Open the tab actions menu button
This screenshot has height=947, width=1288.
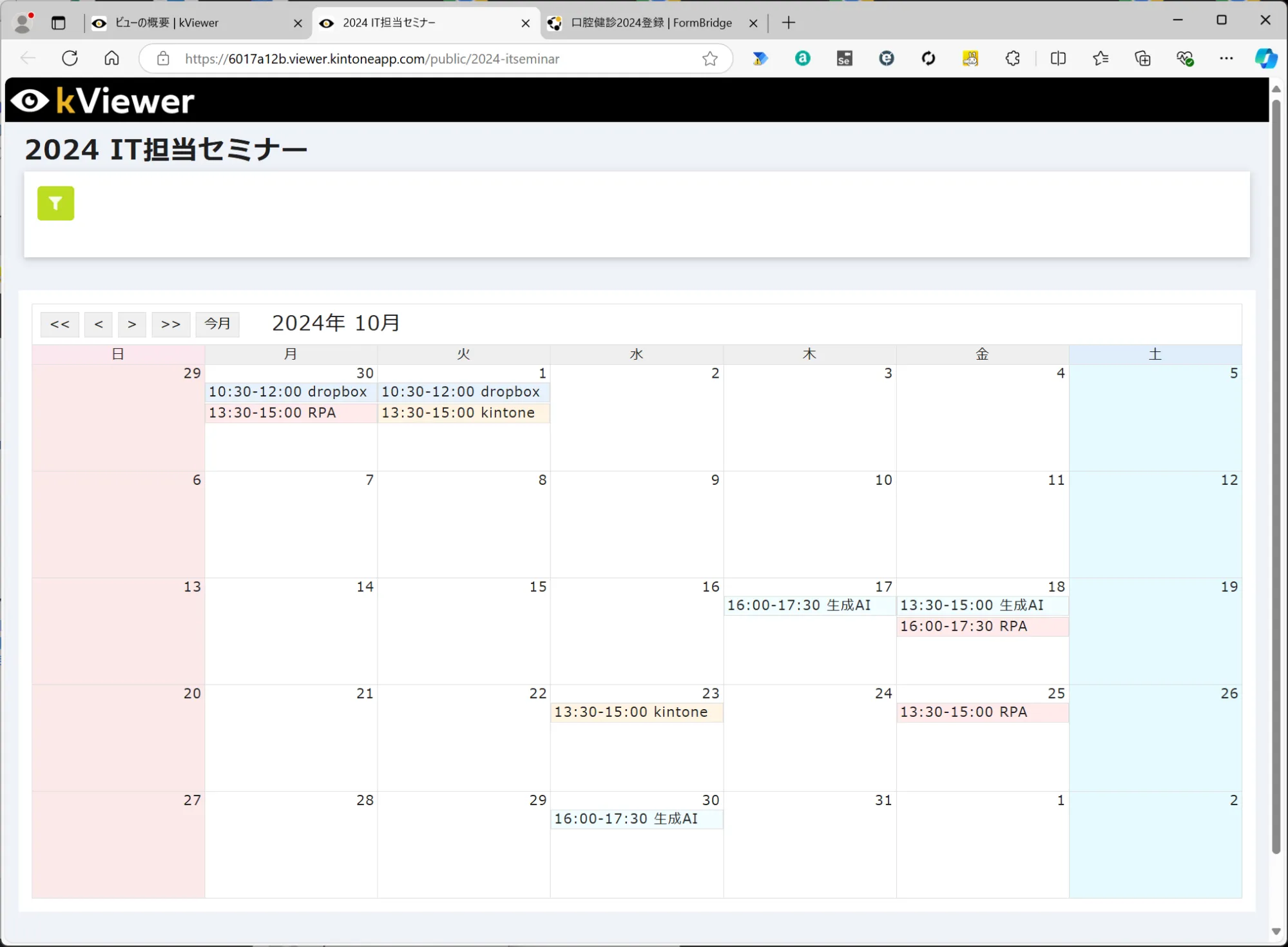pos(59,23)
